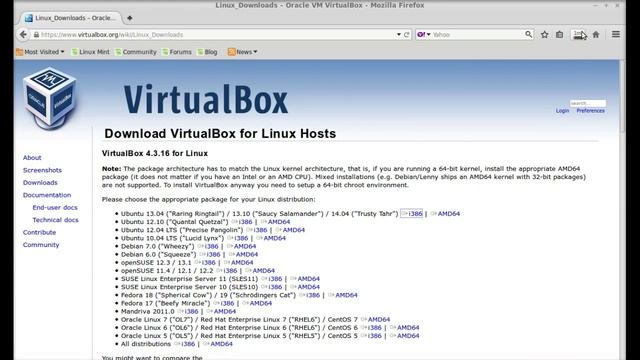Download Debian 7.0 Wheezy i386 package

pos(208,246)
